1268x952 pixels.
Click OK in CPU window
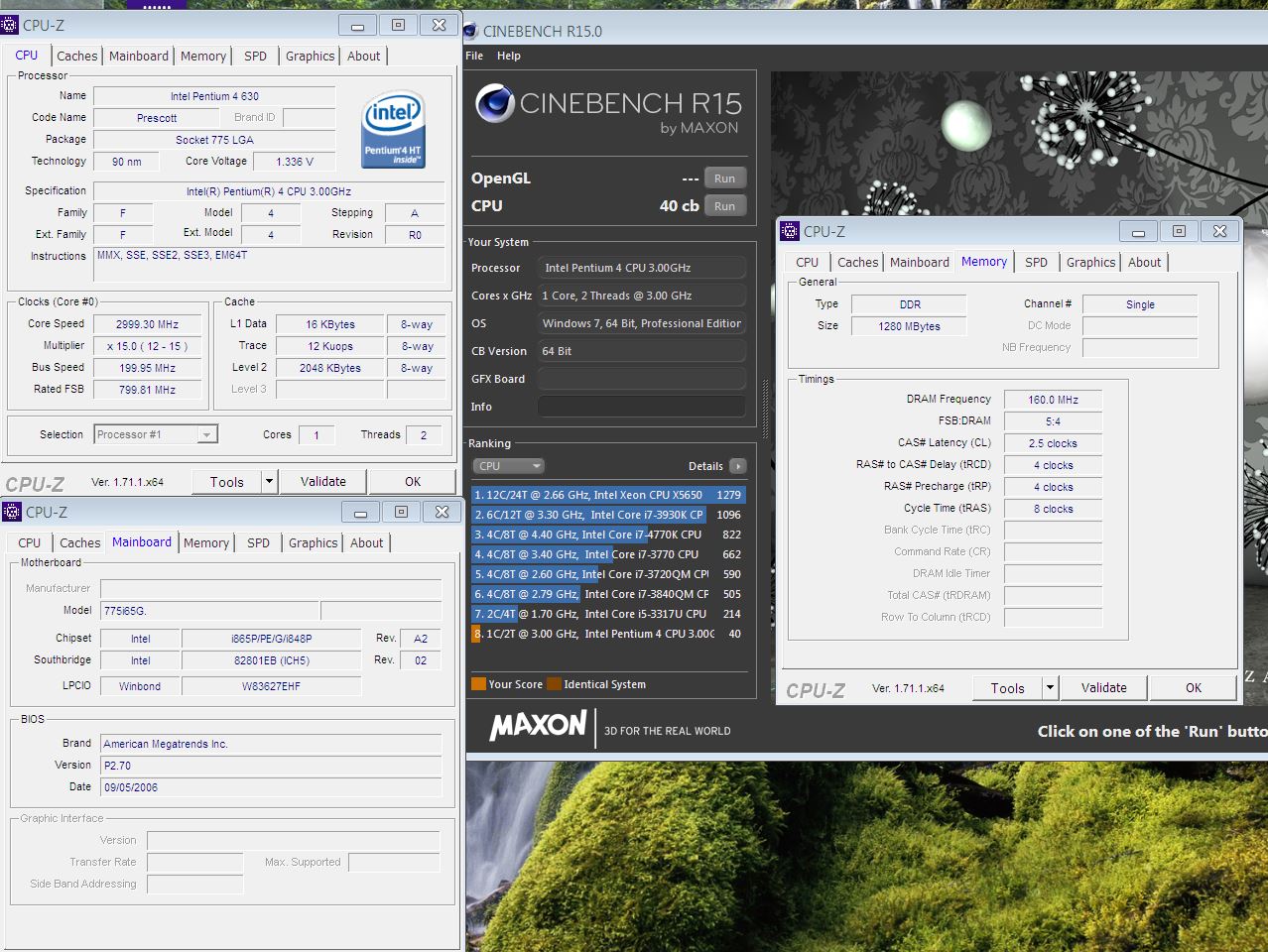click(x=413, y=481)
